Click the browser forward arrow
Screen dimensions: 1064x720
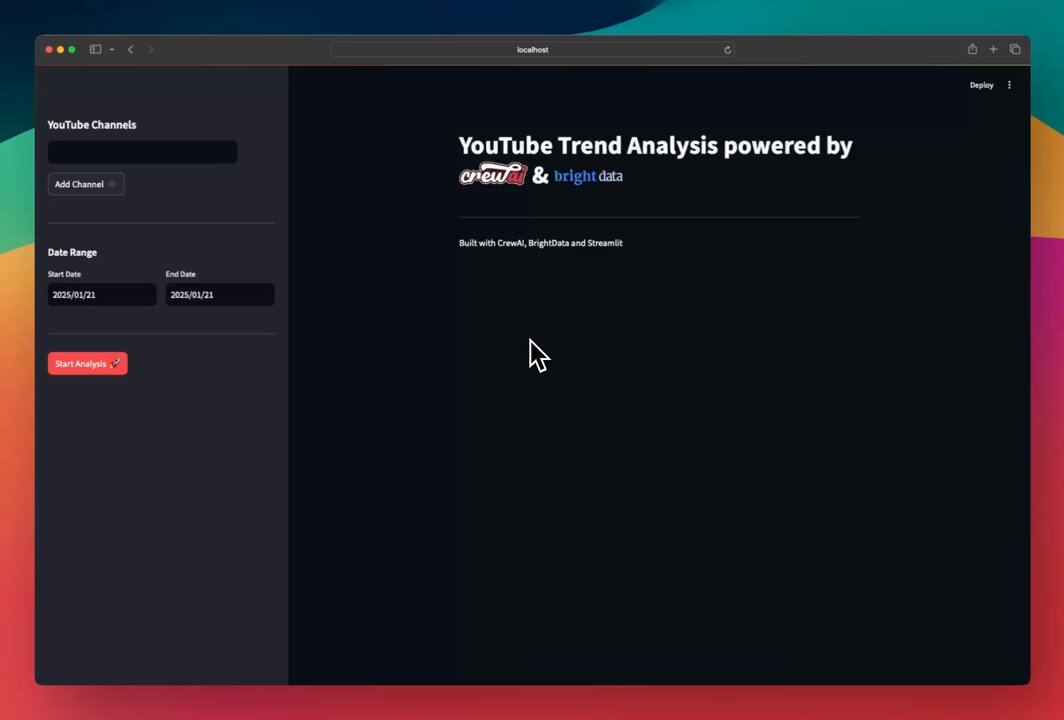[151, 50]
